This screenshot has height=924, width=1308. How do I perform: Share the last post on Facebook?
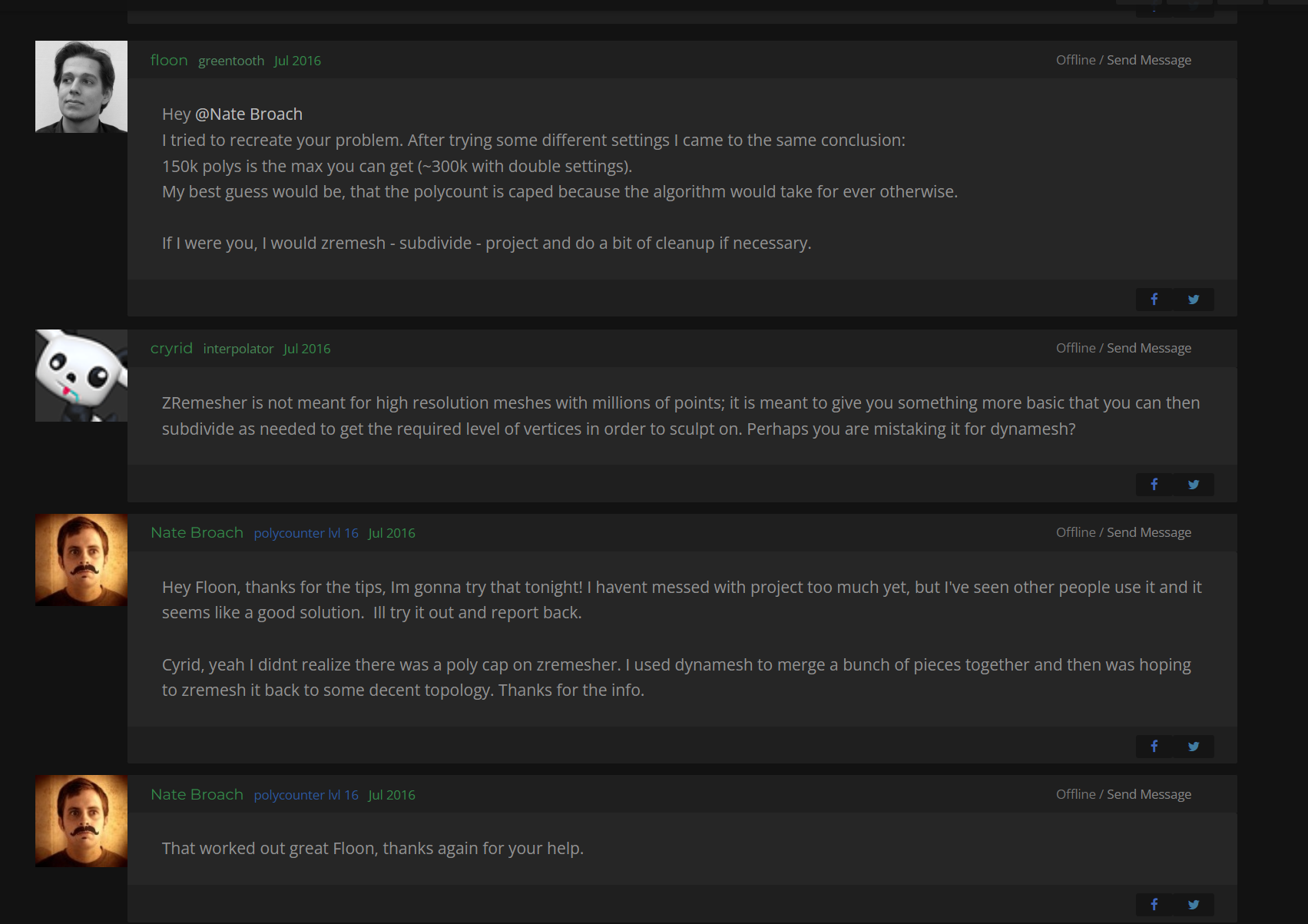[x=1154, y=905]
